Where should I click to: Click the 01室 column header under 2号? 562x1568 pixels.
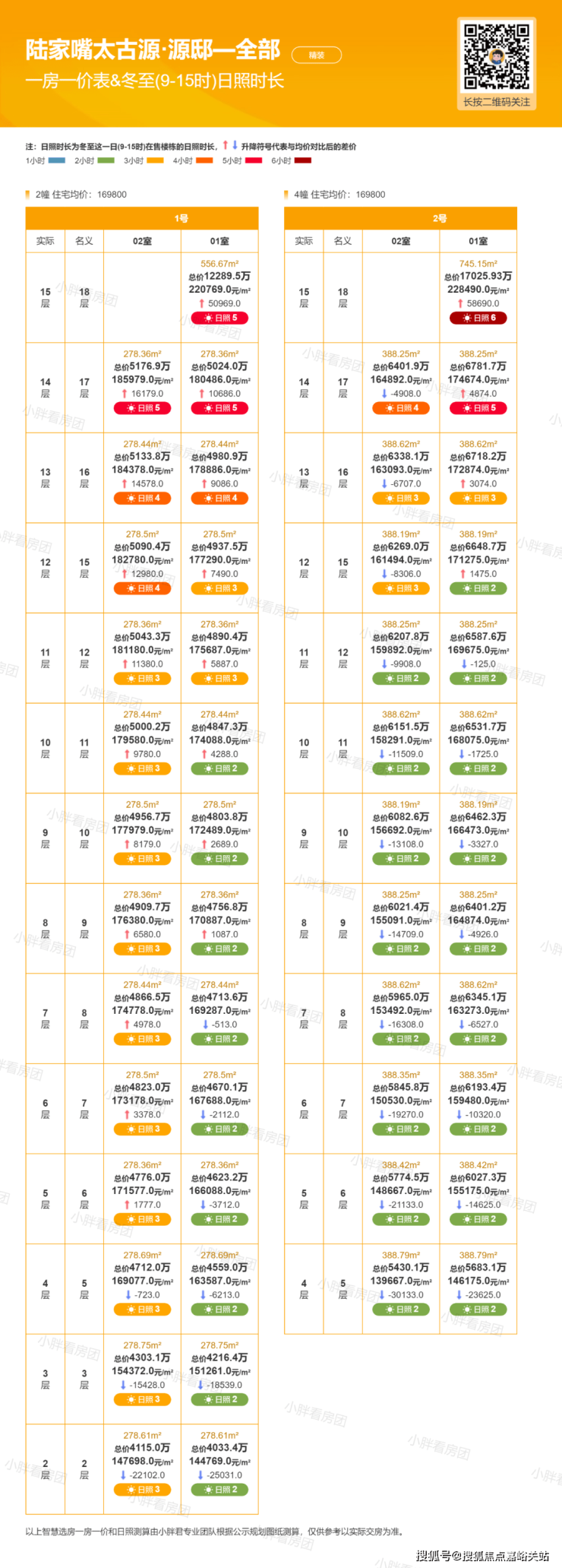click(x=478, y=241)
